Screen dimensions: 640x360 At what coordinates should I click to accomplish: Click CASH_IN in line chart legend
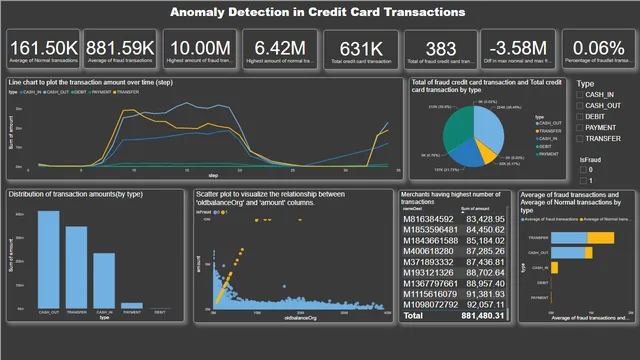(x=31, y=92)
